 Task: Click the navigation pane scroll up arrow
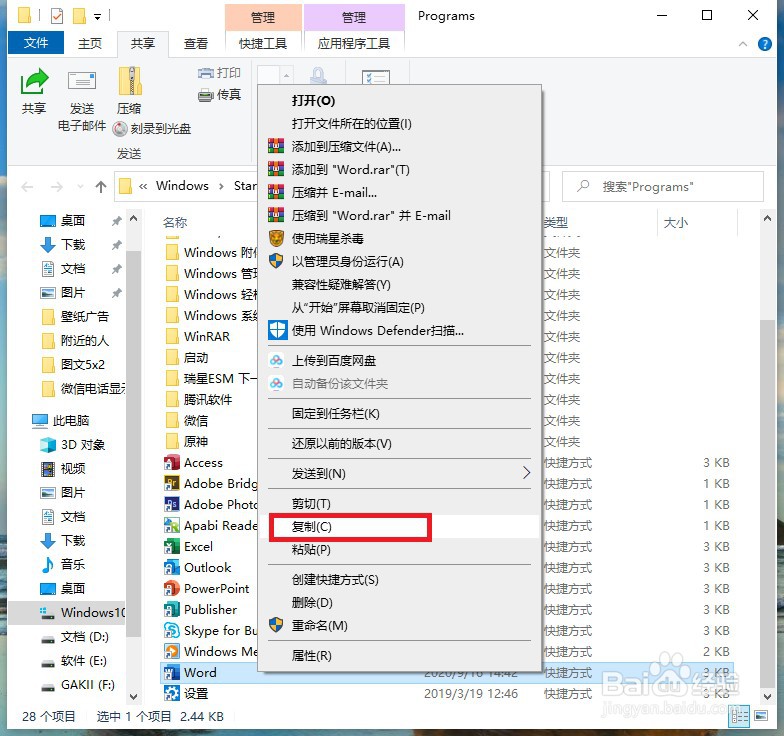click(134, 218)
